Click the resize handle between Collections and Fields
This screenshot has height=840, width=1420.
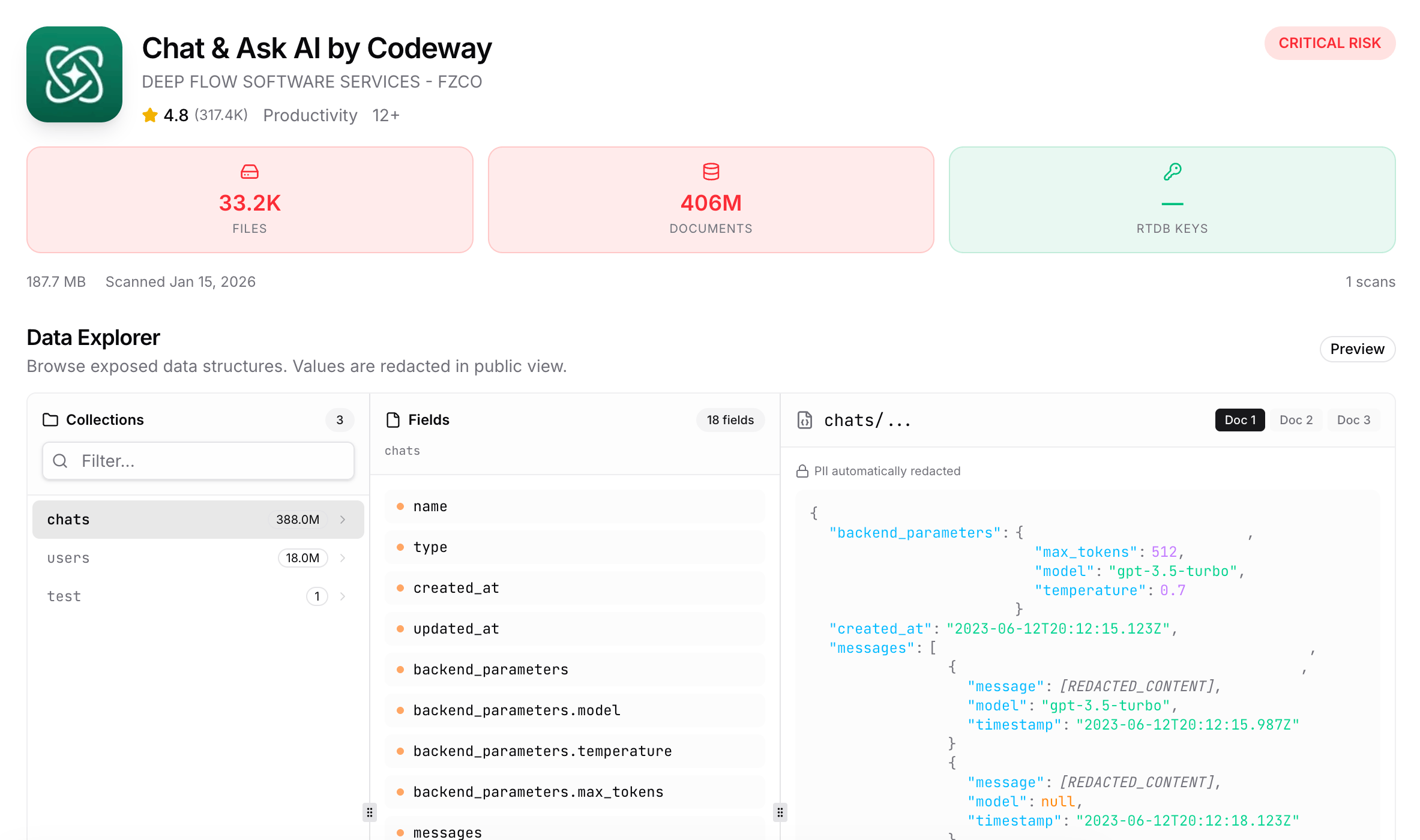coord(370,812)
